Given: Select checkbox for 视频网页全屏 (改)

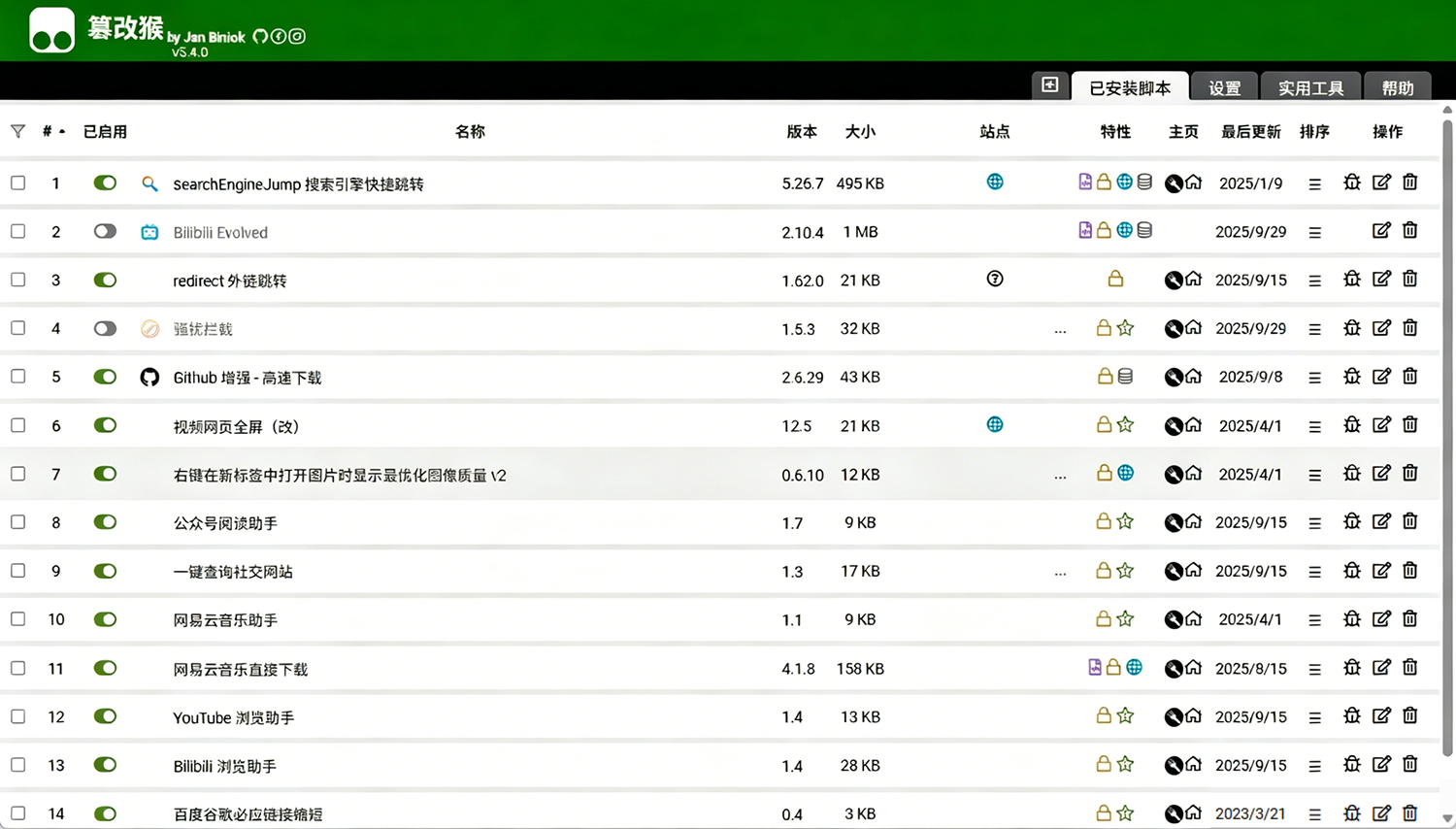Looking at the screenshot, I should tap(17, 425).
